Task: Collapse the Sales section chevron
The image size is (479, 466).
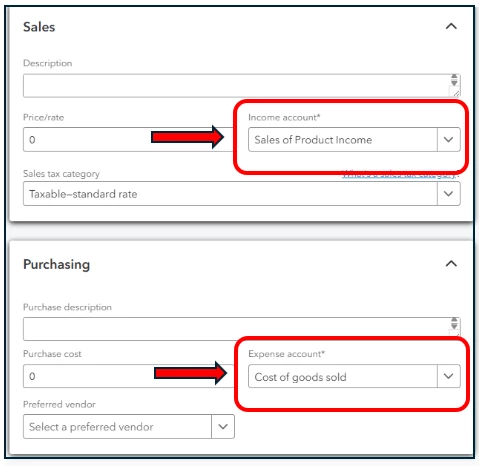Action: (x=451, y=26)
